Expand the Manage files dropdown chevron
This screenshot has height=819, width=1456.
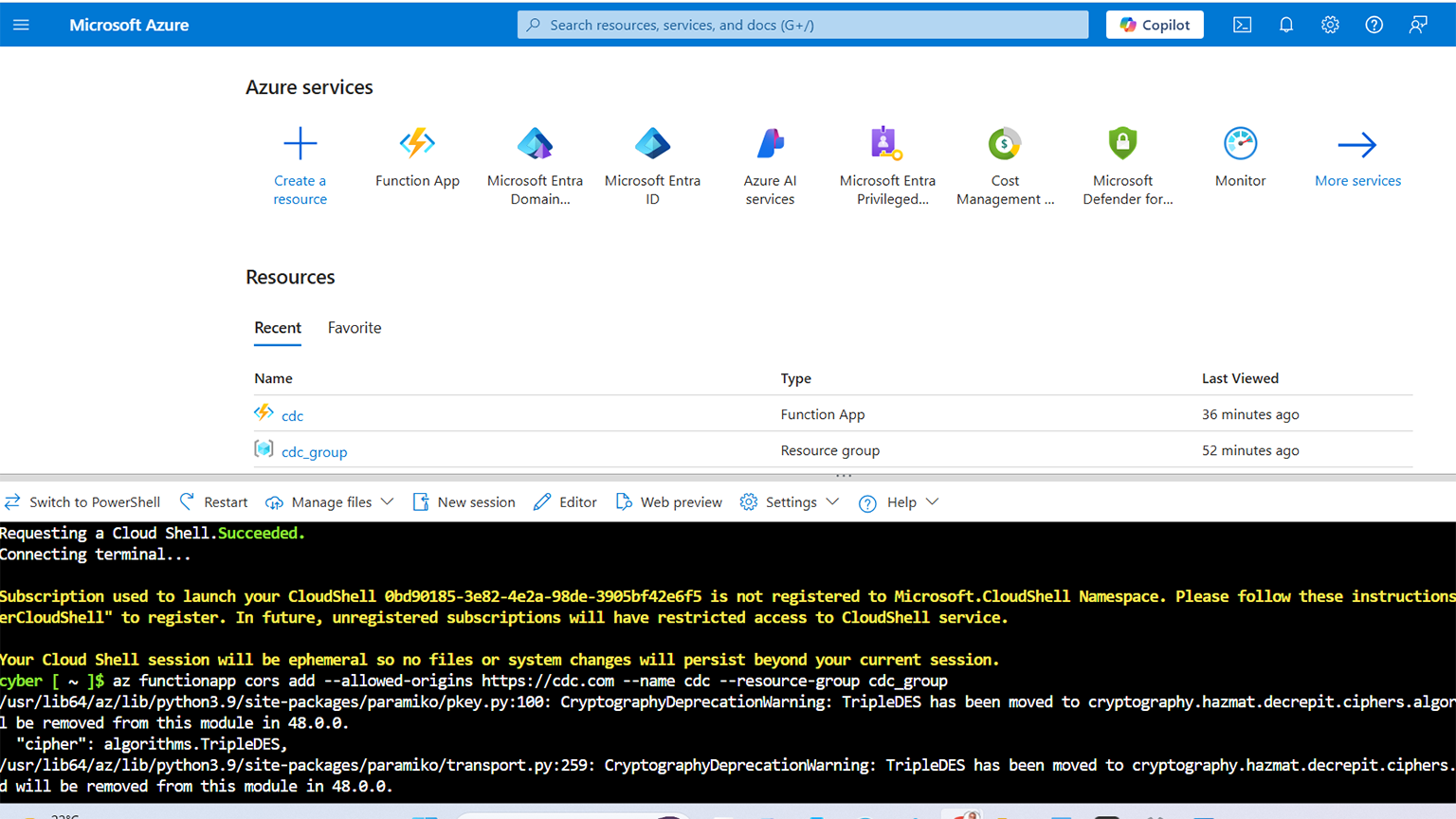[387, 501]
